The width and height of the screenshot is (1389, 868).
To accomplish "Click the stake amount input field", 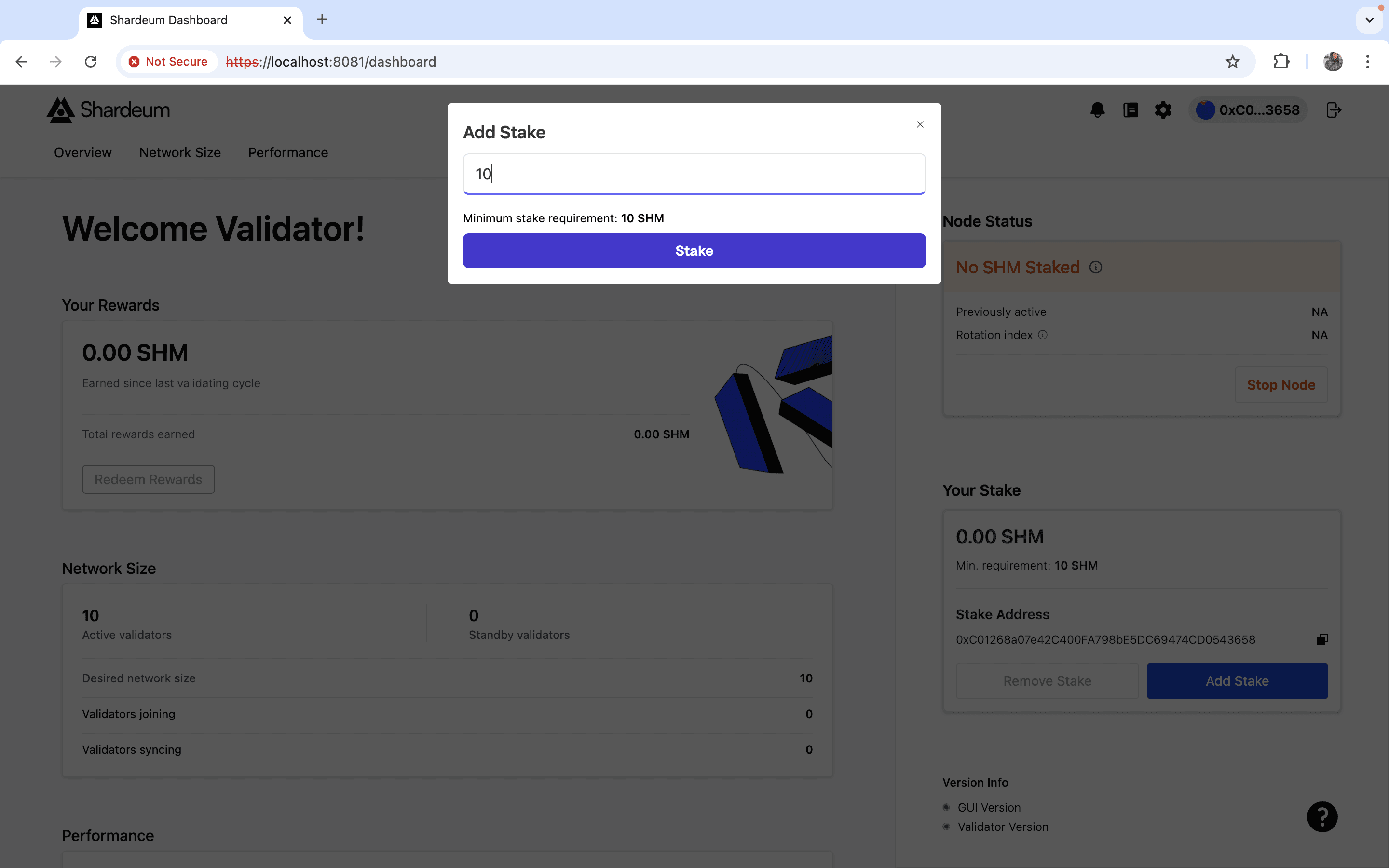I will pos(694,174).
